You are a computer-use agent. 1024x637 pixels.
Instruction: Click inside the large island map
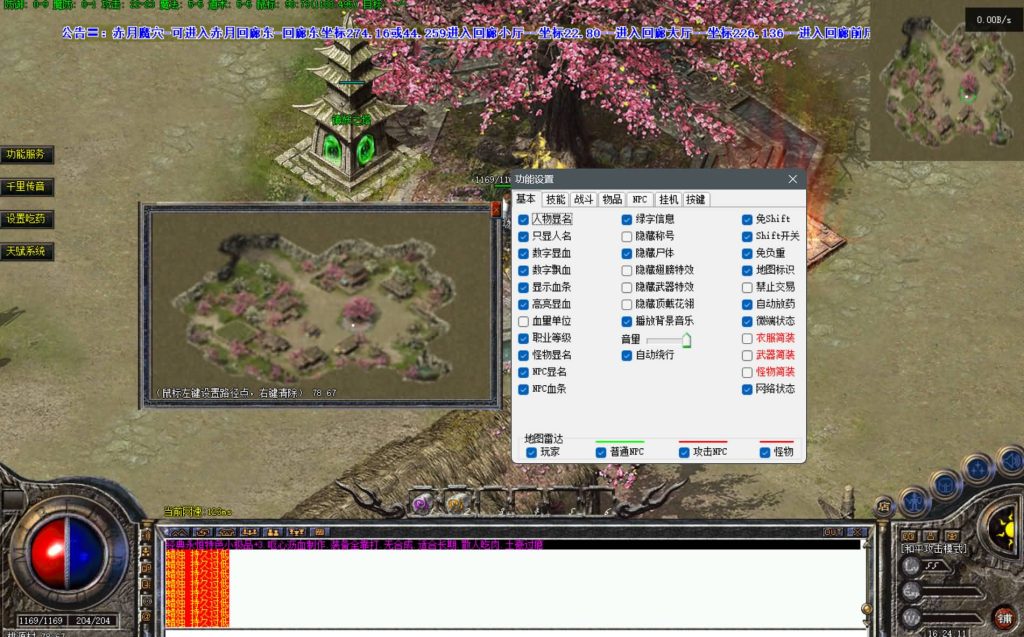(x=320, y=307)
